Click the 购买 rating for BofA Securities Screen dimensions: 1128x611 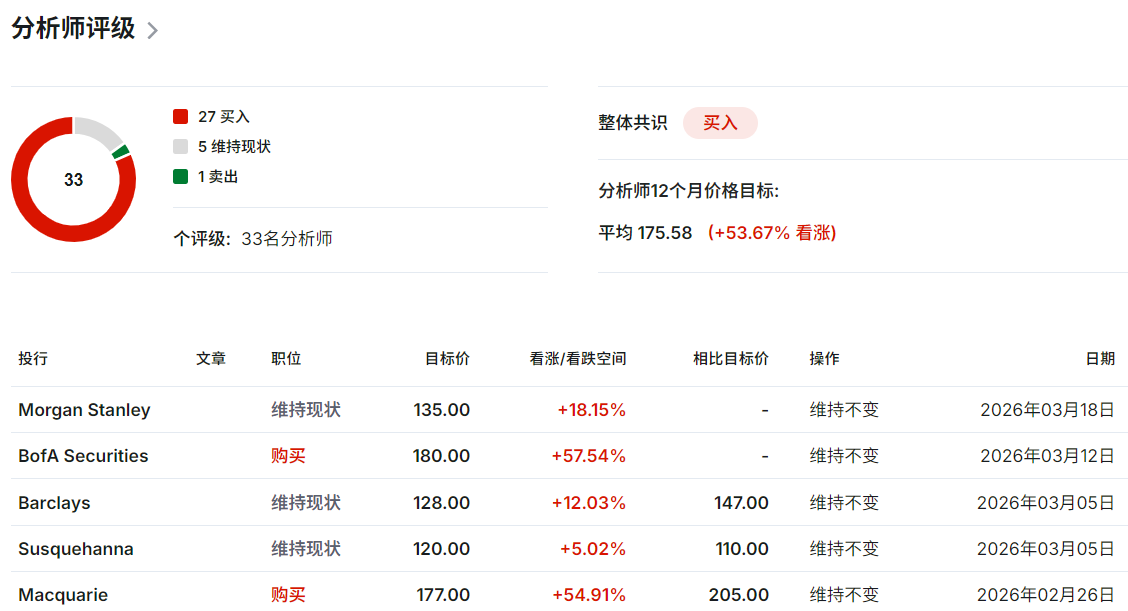pyautogui.click(x=286, y=455)
